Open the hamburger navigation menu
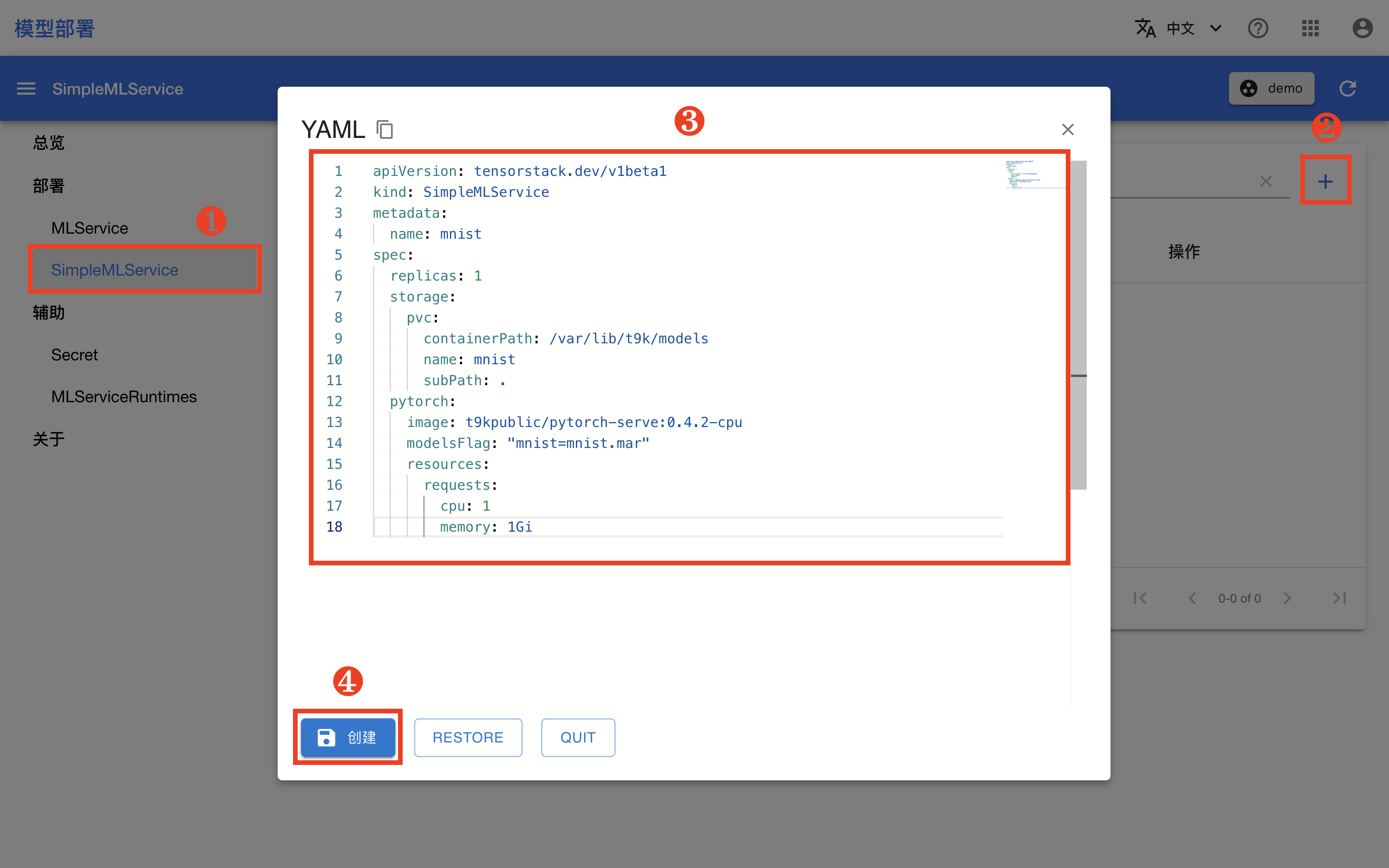 point(26,88)
